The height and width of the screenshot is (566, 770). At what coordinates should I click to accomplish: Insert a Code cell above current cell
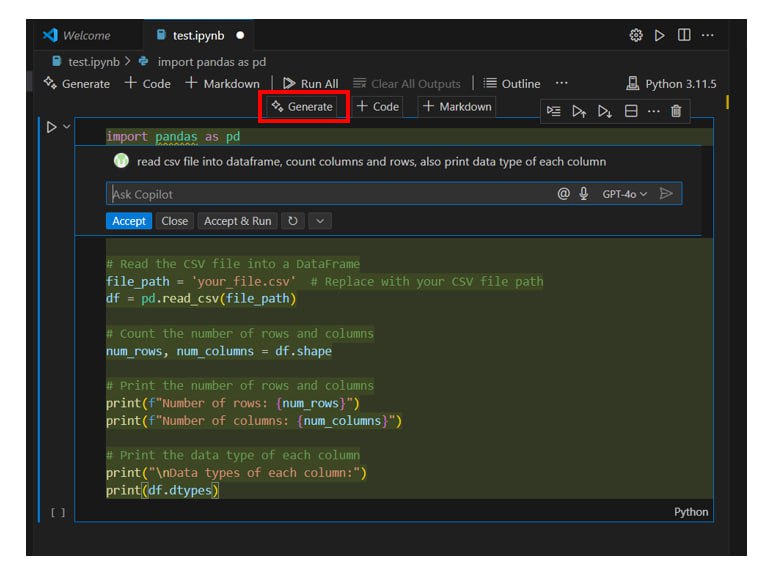(x=378, y=107)
